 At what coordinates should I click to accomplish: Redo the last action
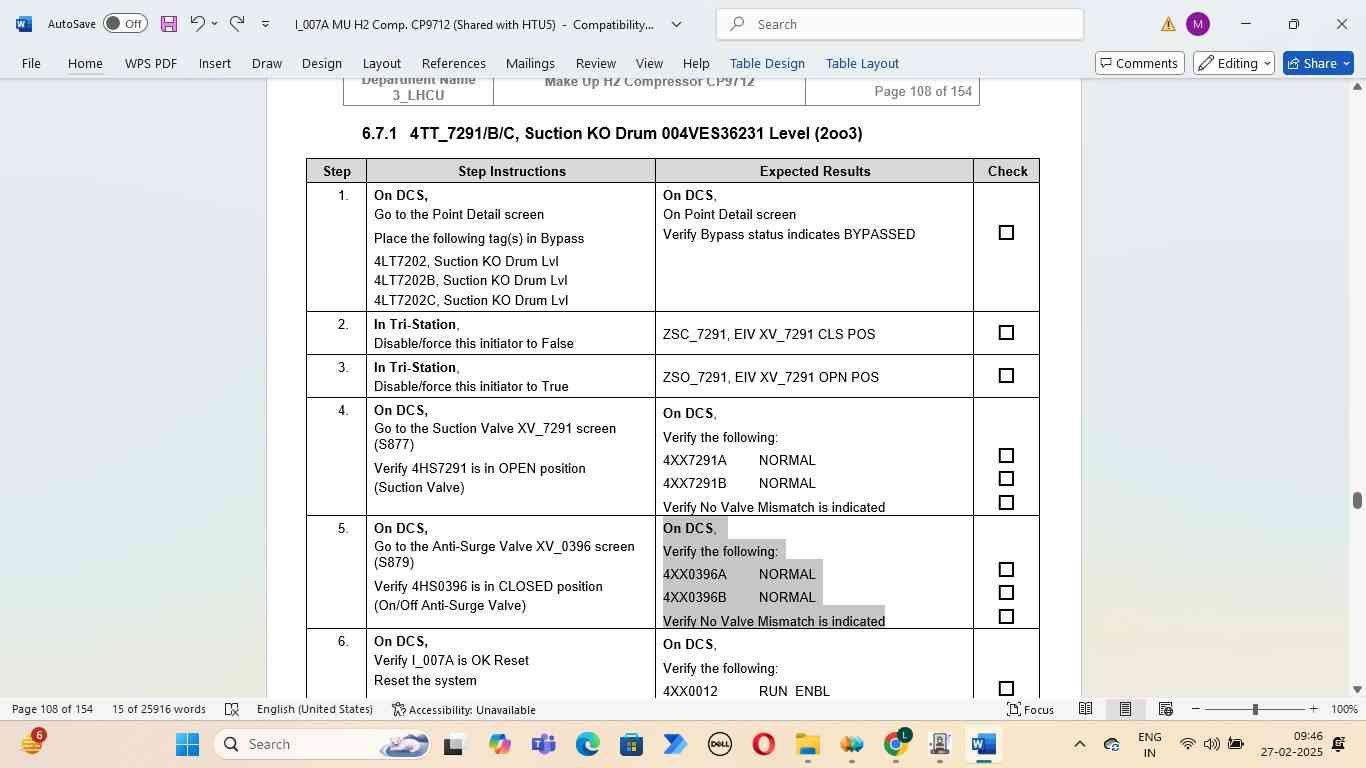[237, 24]
